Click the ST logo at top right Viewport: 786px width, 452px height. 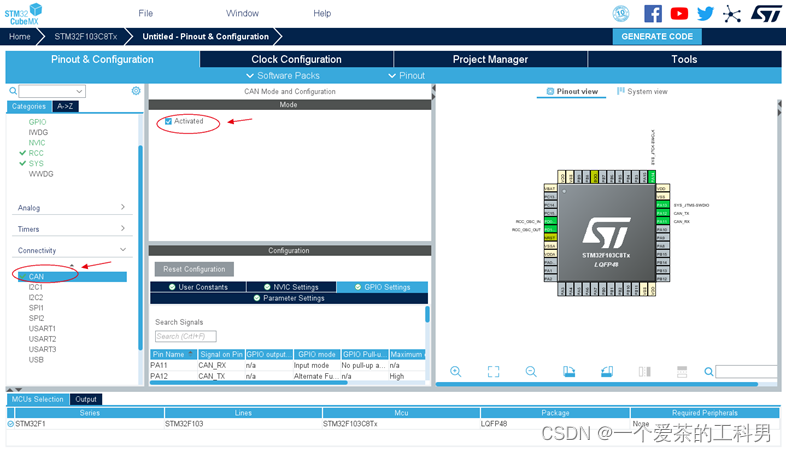tap(765, 14)
